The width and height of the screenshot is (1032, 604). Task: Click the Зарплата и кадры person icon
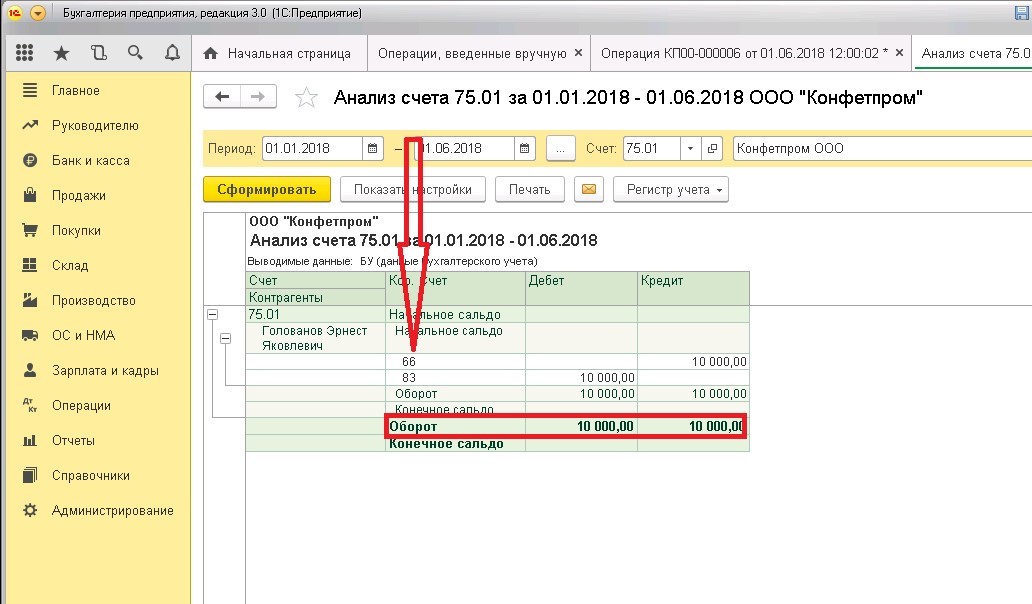(x=30, y=370)
